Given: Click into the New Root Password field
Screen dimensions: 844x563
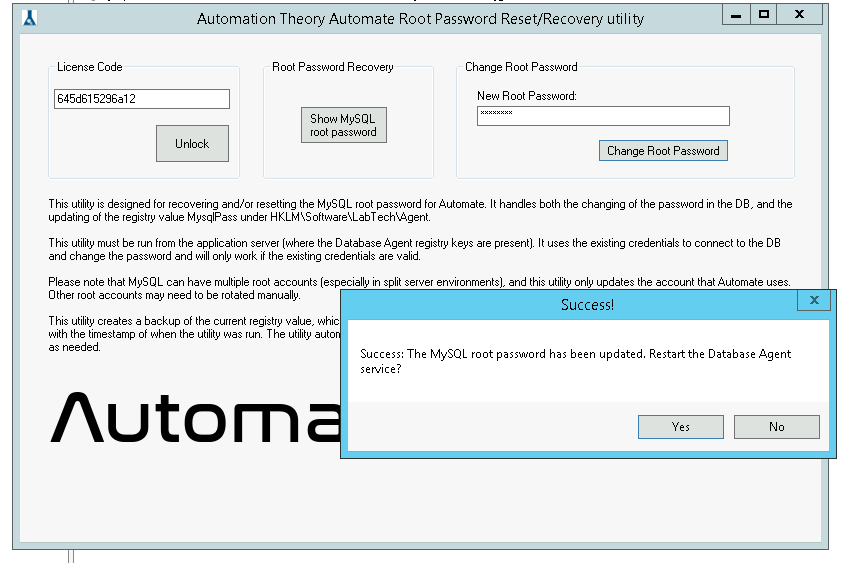Looking at the screenshot, I should click(x=602, y=116).
